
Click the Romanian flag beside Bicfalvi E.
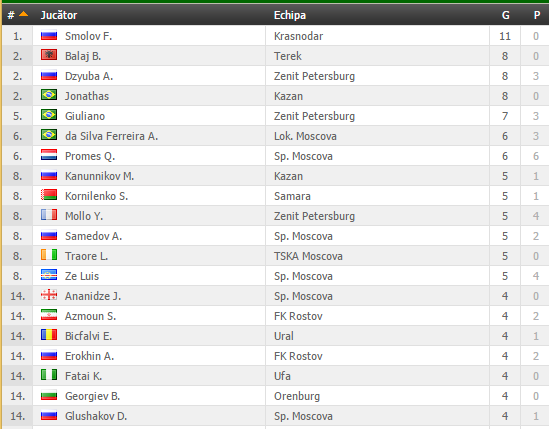click(49, 335)
